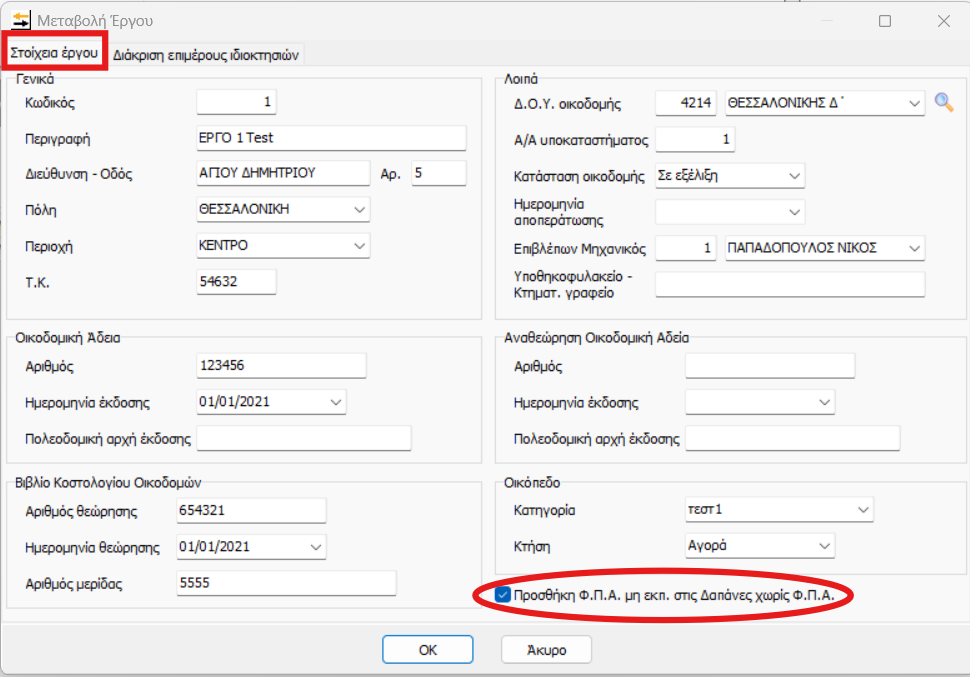Click the app icon in title bar

click(20, 20)
